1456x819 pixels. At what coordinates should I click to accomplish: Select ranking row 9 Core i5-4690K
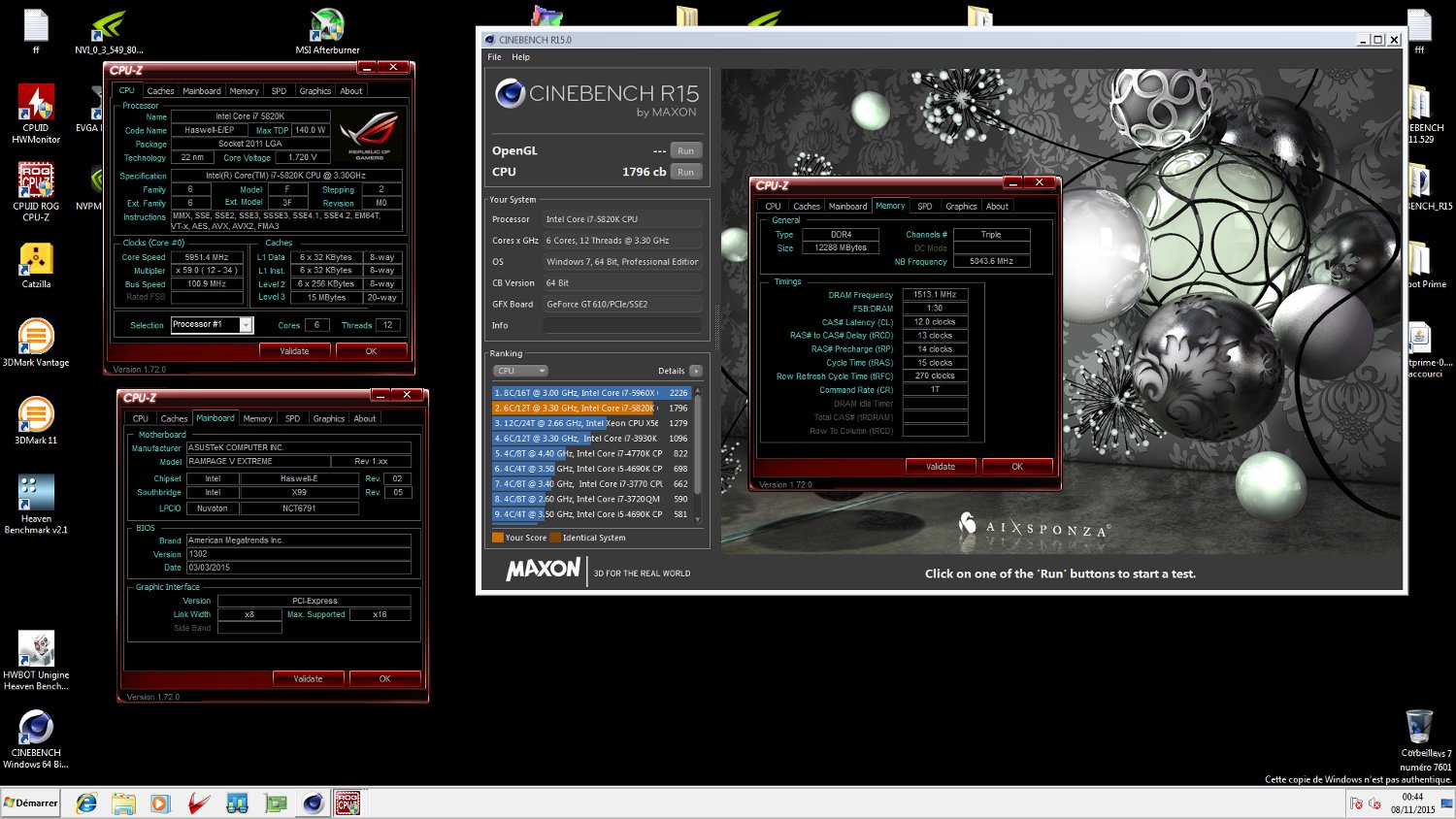click(x=592, y=514)
